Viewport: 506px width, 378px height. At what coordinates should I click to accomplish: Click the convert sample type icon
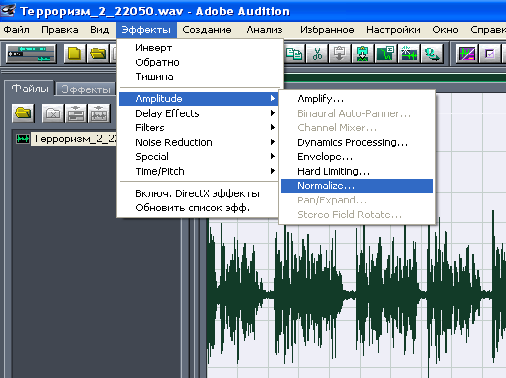click(x=432, y=53)
